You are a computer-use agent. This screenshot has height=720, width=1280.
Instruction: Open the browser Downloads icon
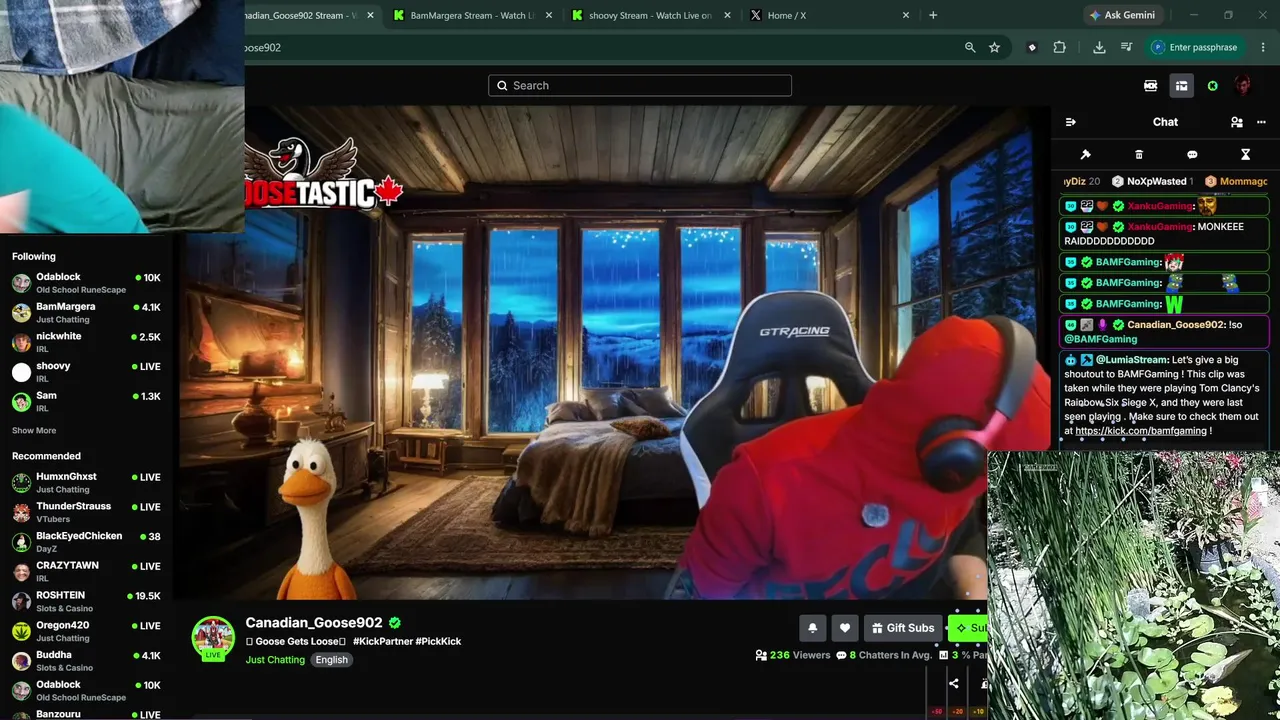point(1099,47)
